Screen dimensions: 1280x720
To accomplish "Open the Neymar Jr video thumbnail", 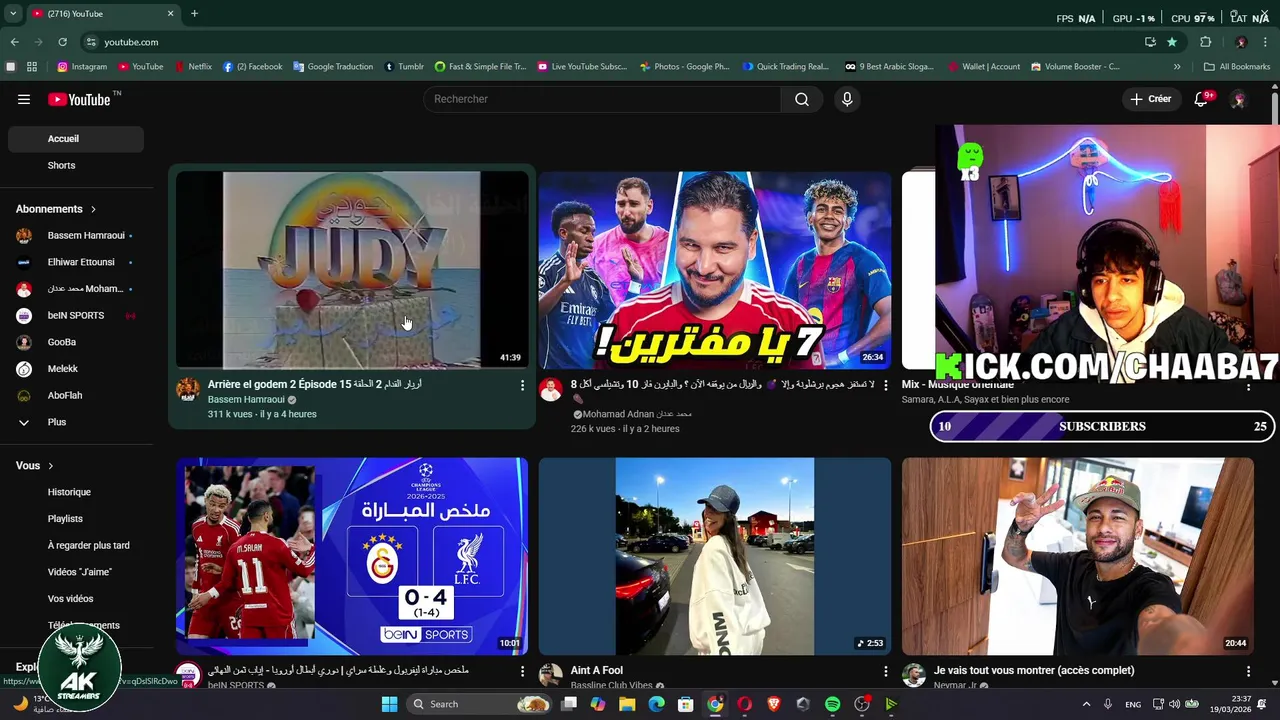I will click(1078, 556).
